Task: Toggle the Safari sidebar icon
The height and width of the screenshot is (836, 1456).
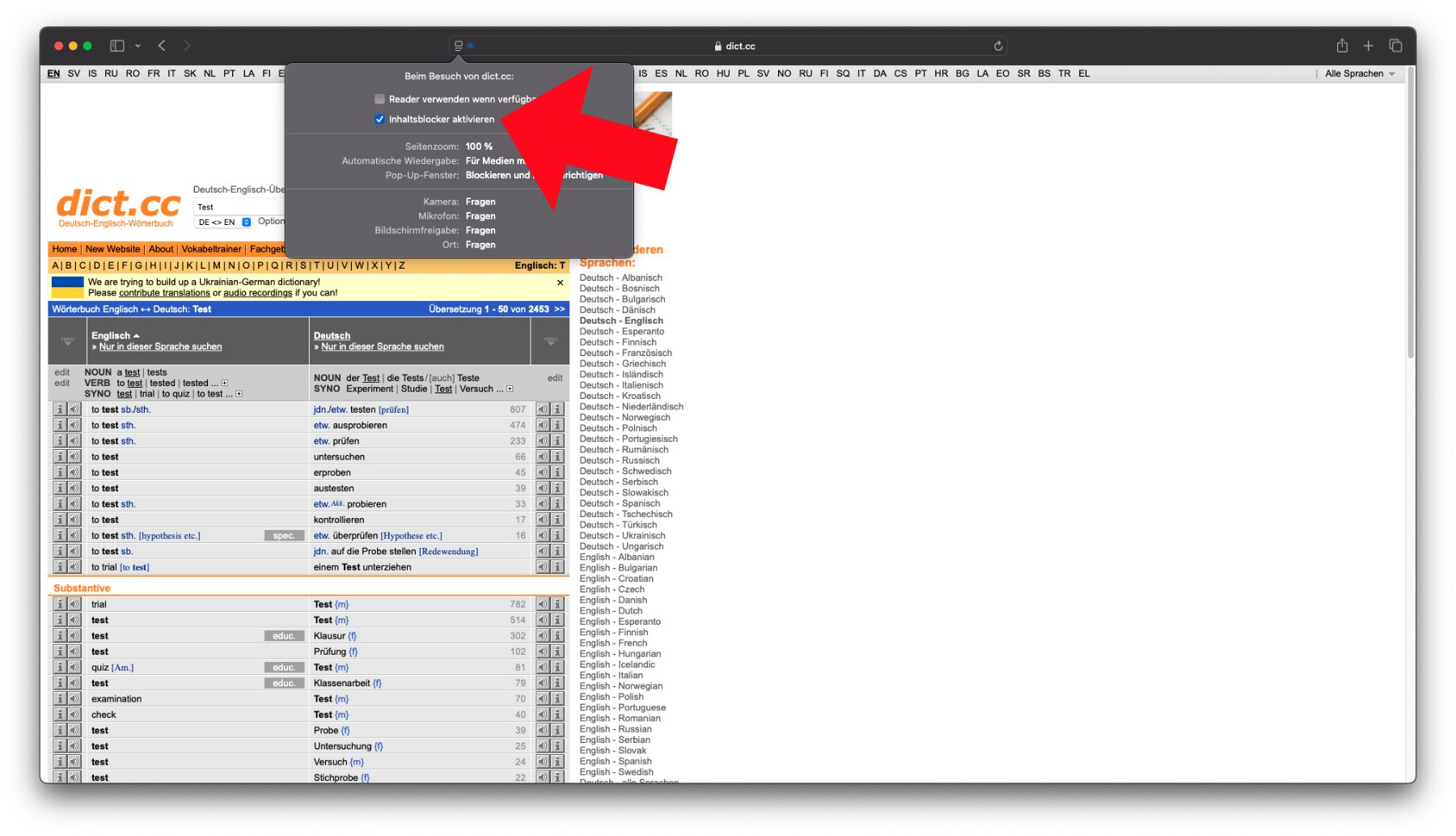Action: coord(117,46)
